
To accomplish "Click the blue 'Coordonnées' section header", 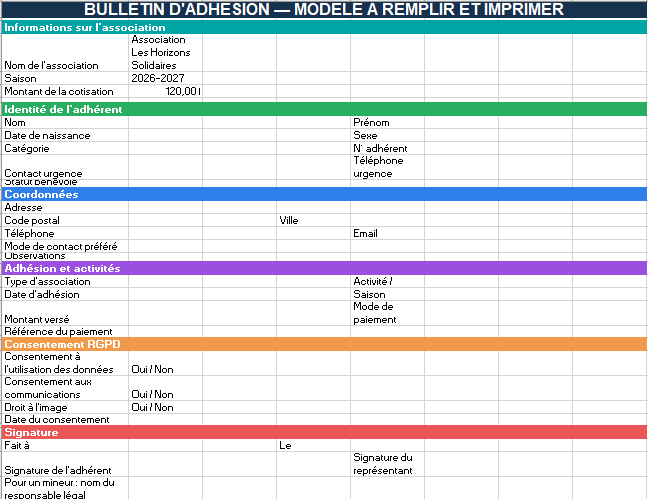I will (324, 194).
